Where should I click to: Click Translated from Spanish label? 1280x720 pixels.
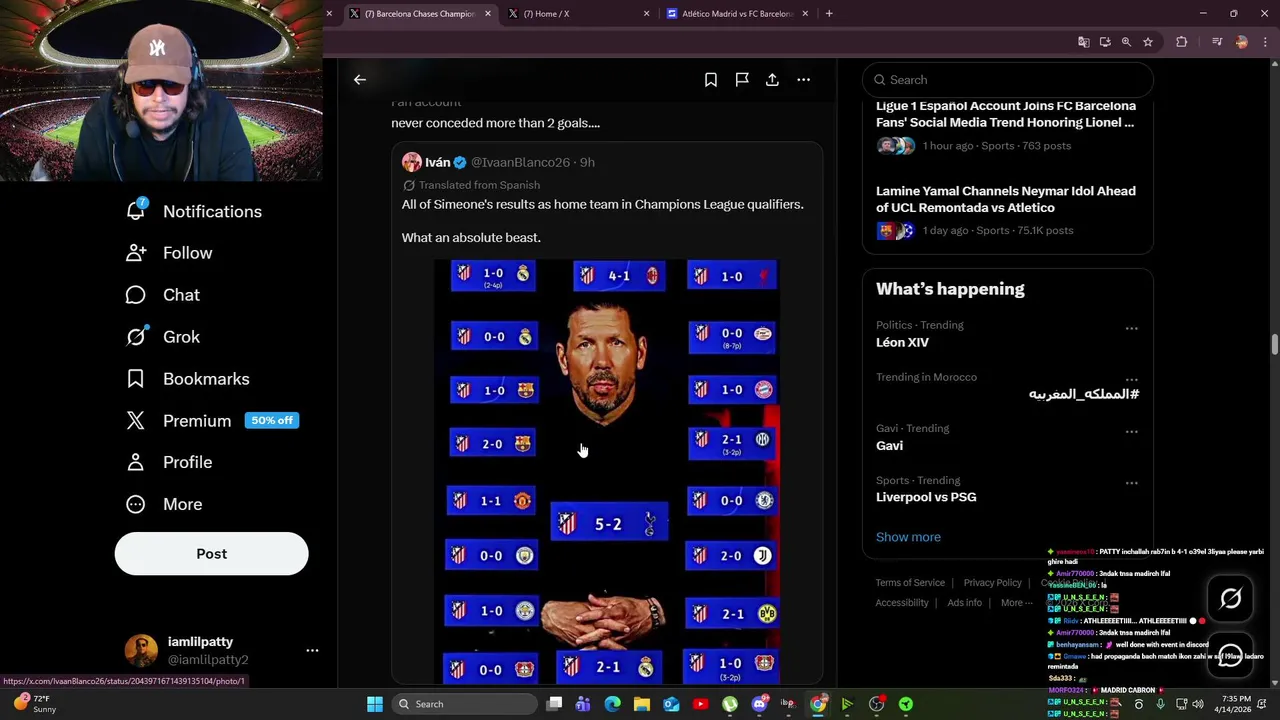coord(479,185)
